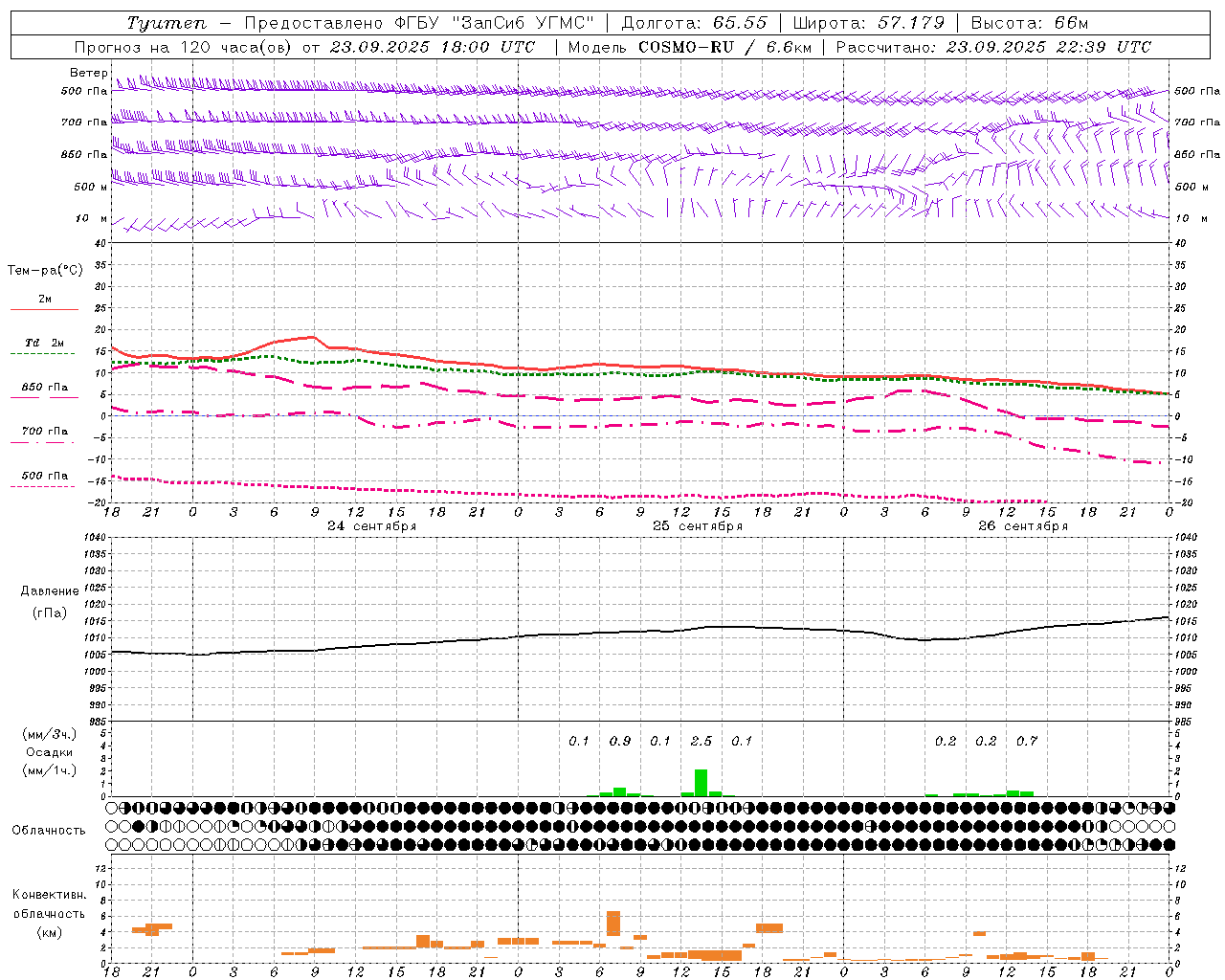Select the 'Широта: 57.179' latitude field
Viewport: 1225px width, 980px height.
869,24
